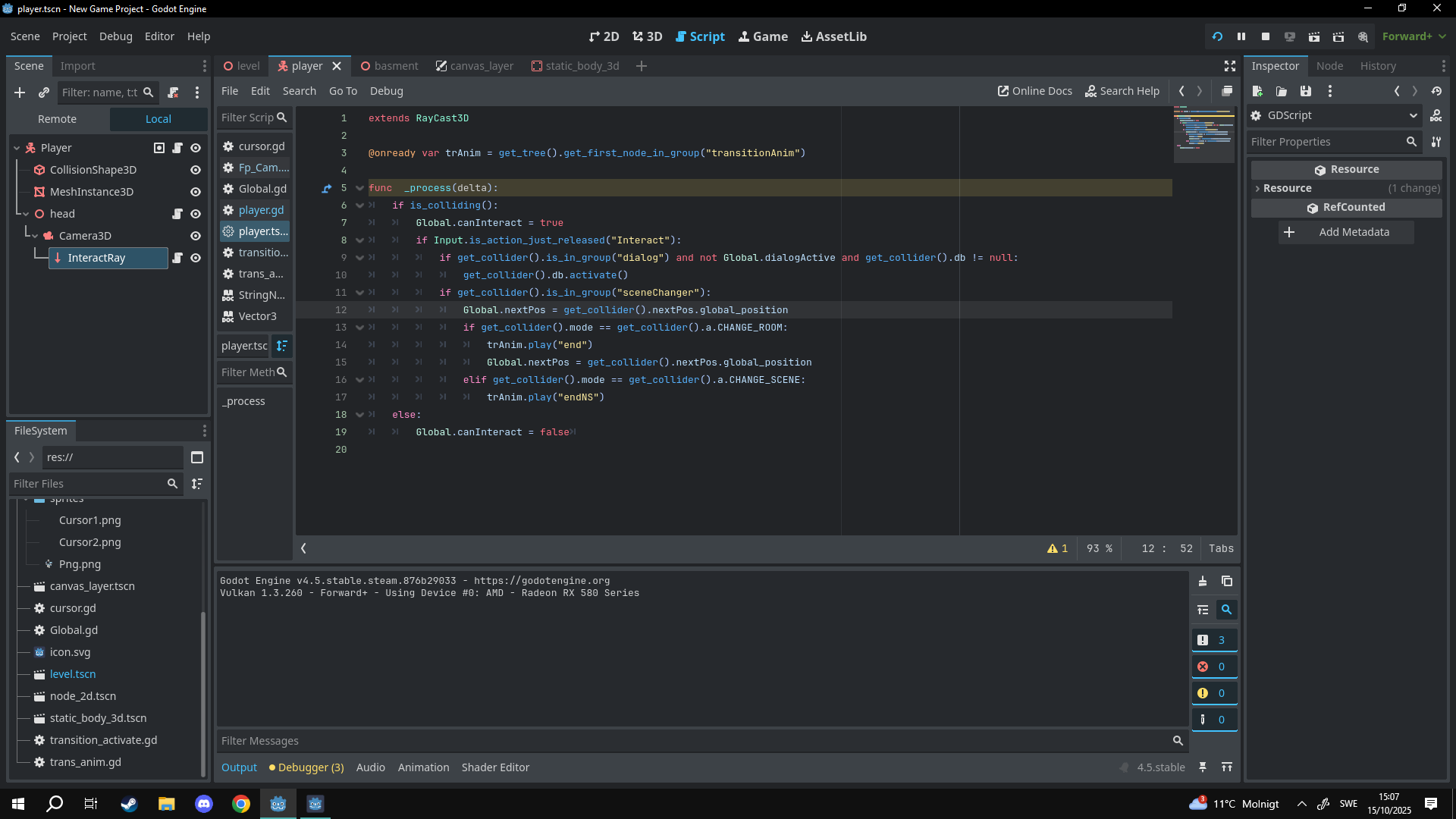Stop the running project
Viewport: 1456px width, 819px height.
point(1266,36)
